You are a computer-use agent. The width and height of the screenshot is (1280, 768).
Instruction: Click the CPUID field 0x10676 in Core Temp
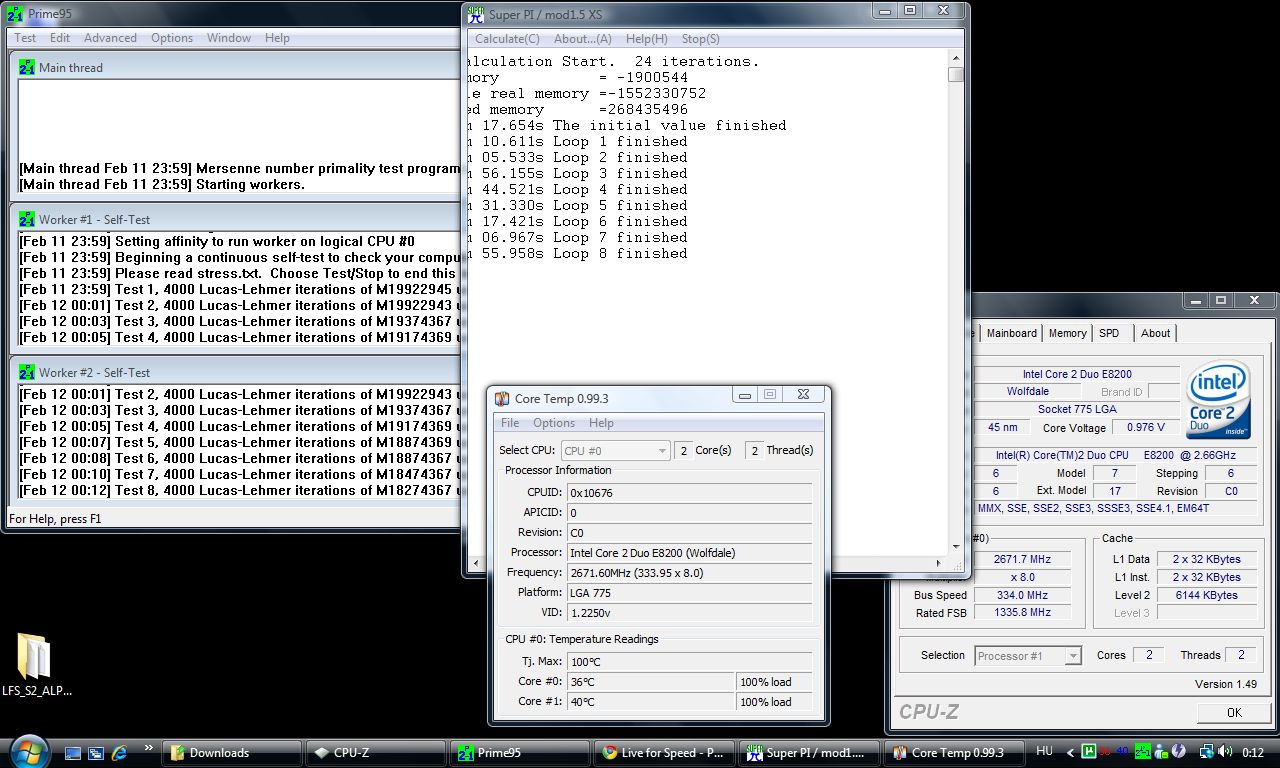[x=689, y=493]
